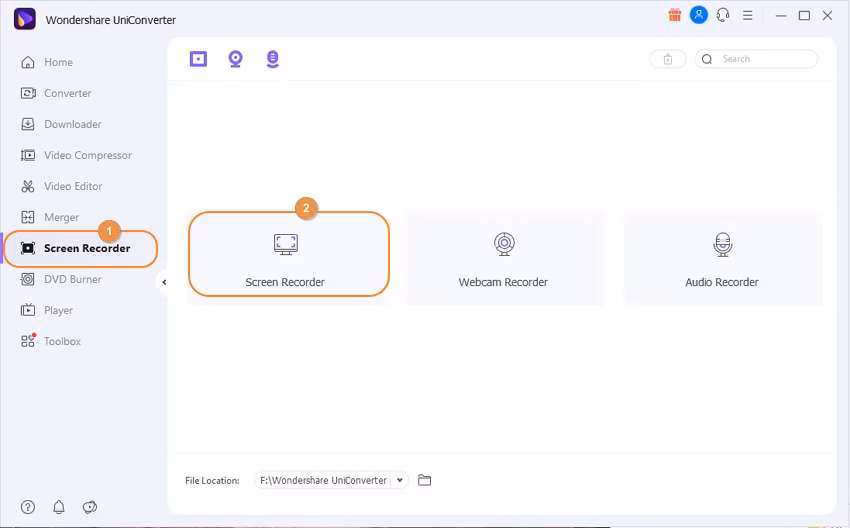Open the notifications bell icon
Viewport: 850px width, 528px height.
tap(59, 507)
